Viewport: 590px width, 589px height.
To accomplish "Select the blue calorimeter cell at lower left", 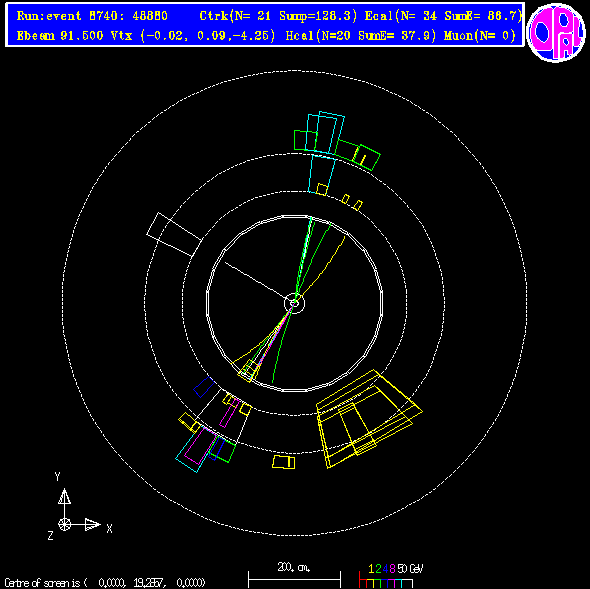I will 204,387.
